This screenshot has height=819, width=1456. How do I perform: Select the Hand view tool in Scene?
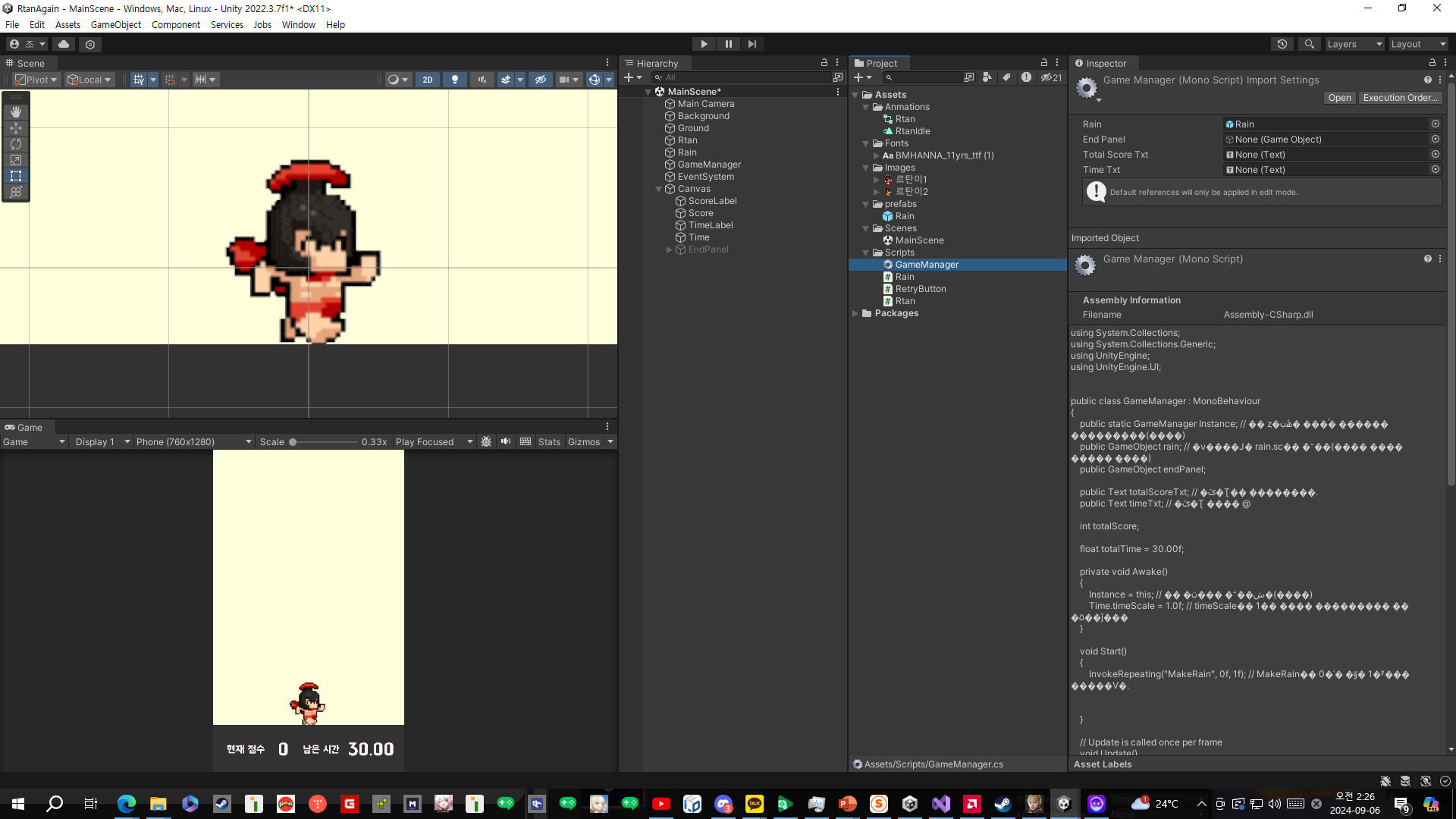pyautogui.click(x=16, y=111)
